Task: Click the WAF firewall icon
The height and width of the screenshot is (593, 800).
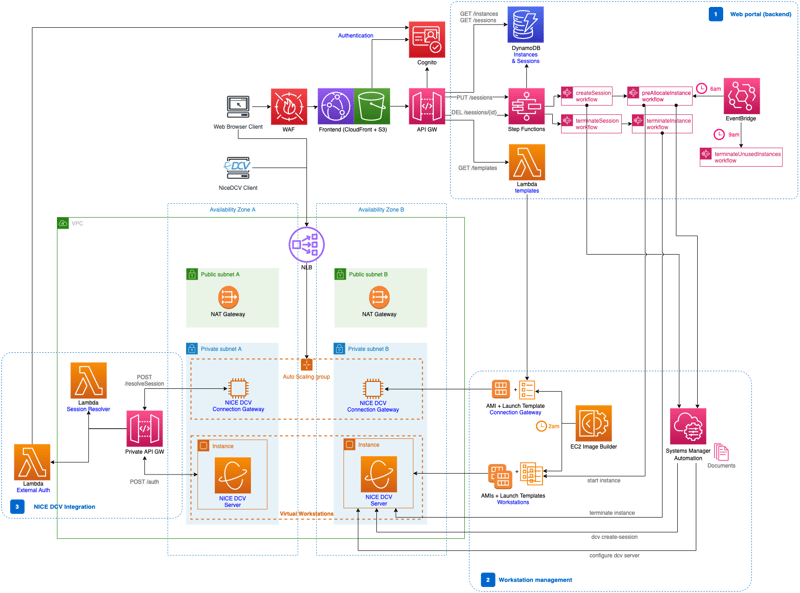Action: pyautogui.click(x=289, y=106)
